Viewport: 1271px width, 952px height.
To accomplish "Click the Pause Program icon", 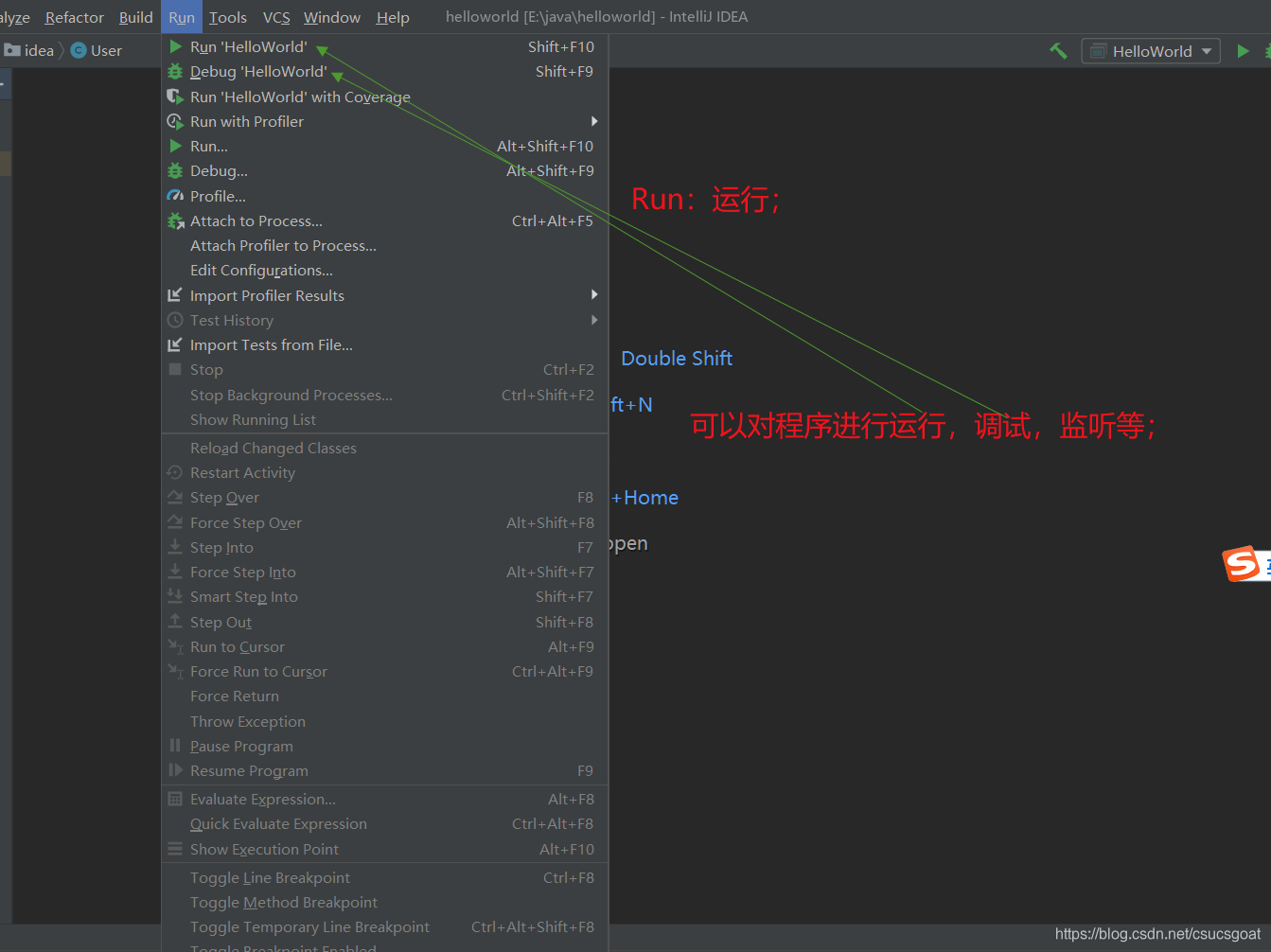I will click(x=175, y=746).
